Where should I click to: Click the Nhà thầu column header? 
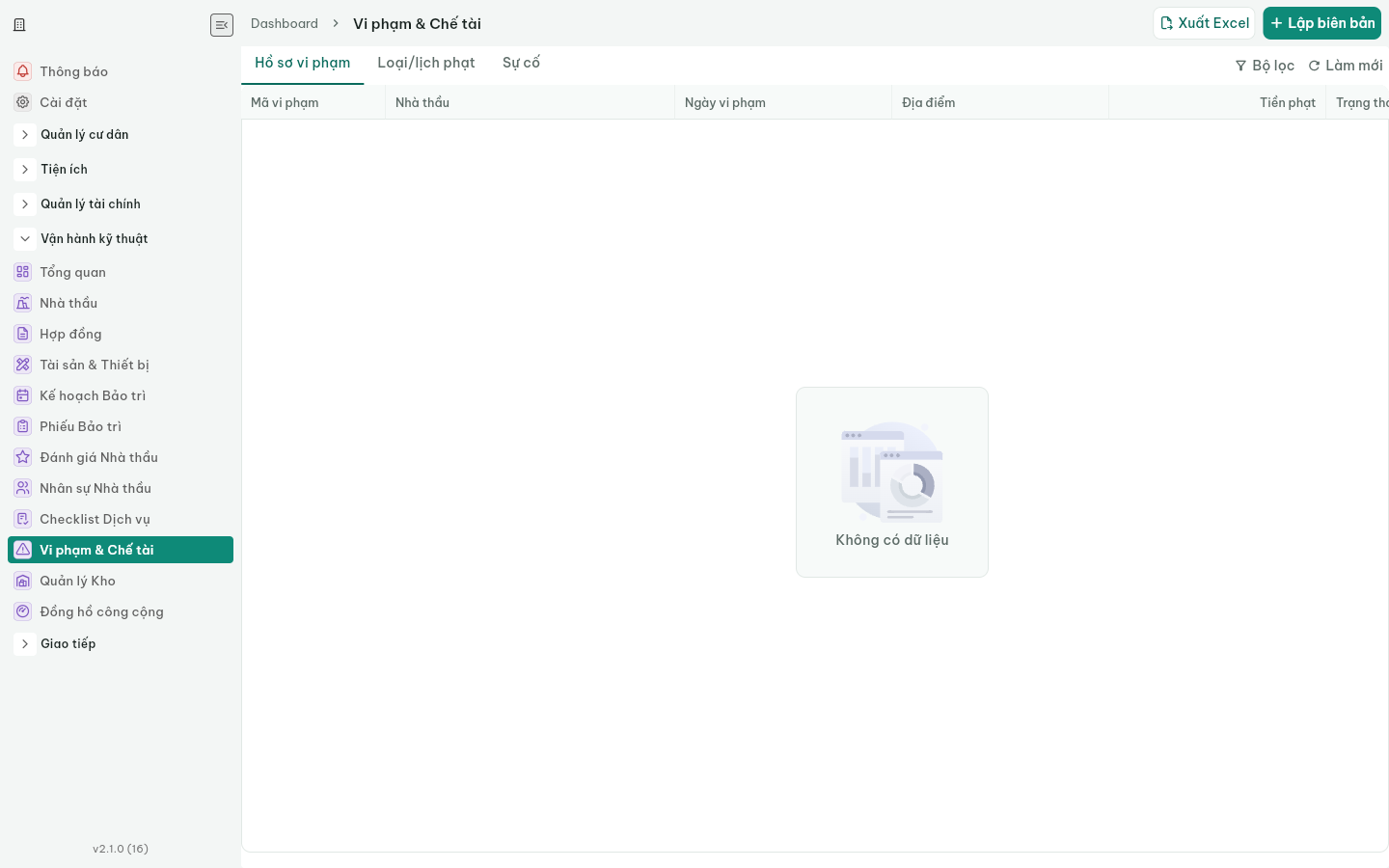click(x=531, y=102)
